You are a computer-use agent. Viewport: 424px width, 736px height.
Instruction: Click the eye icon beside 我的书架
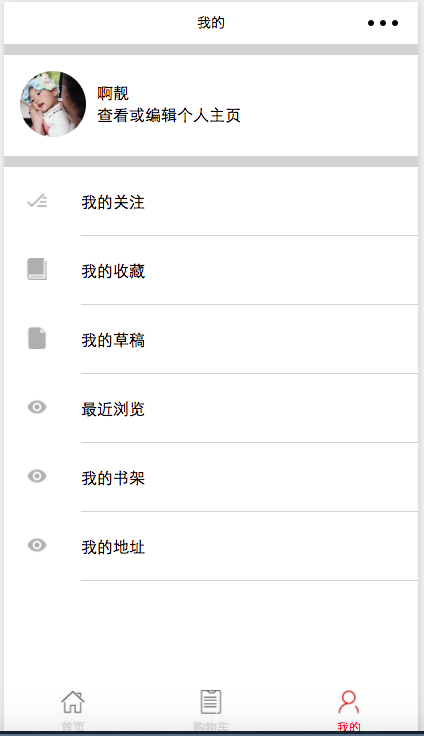point(37,476)
